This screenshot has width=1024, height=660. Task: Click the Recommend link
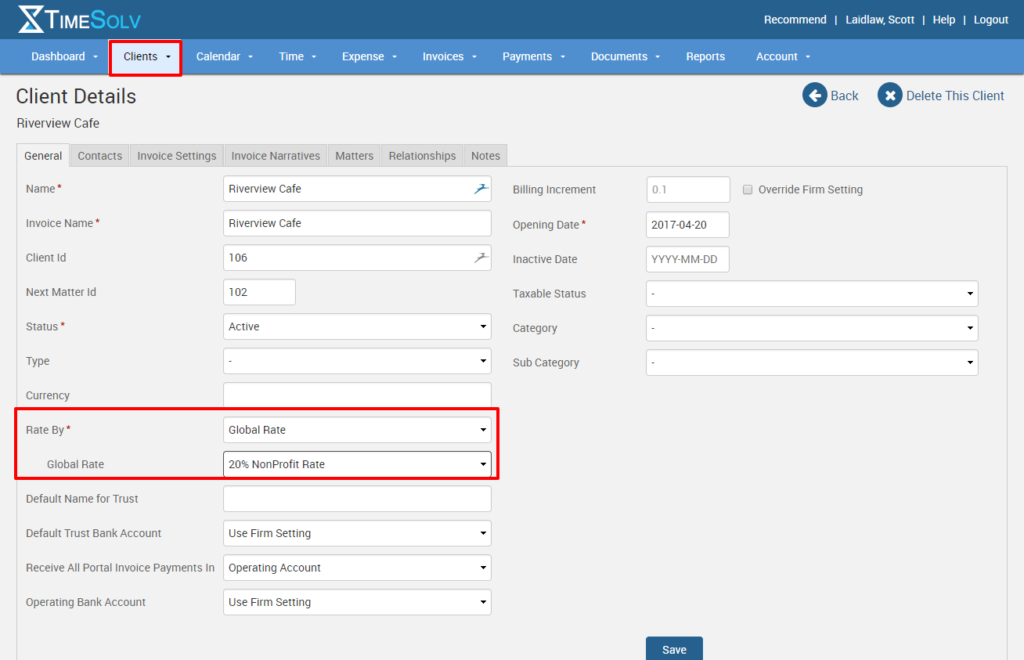795,18
